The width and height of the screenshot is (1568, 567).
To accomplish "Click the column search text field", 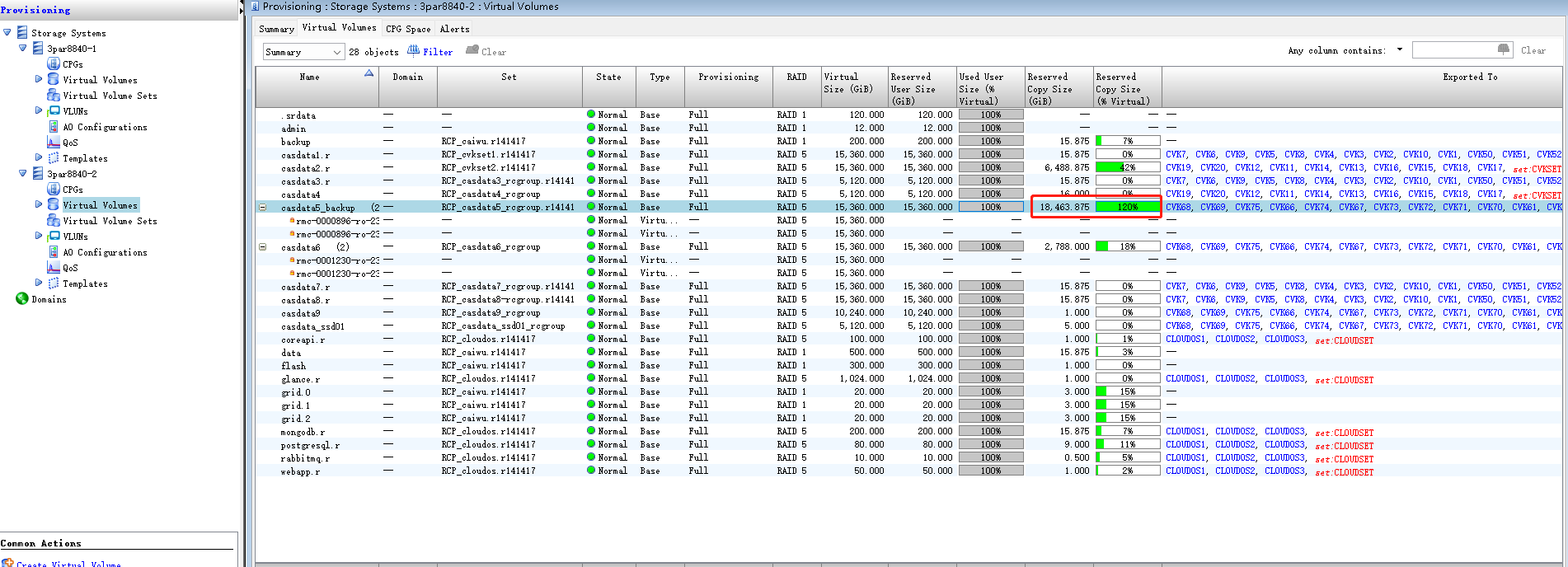I will pyautogui.click(x=1454, y=50).
